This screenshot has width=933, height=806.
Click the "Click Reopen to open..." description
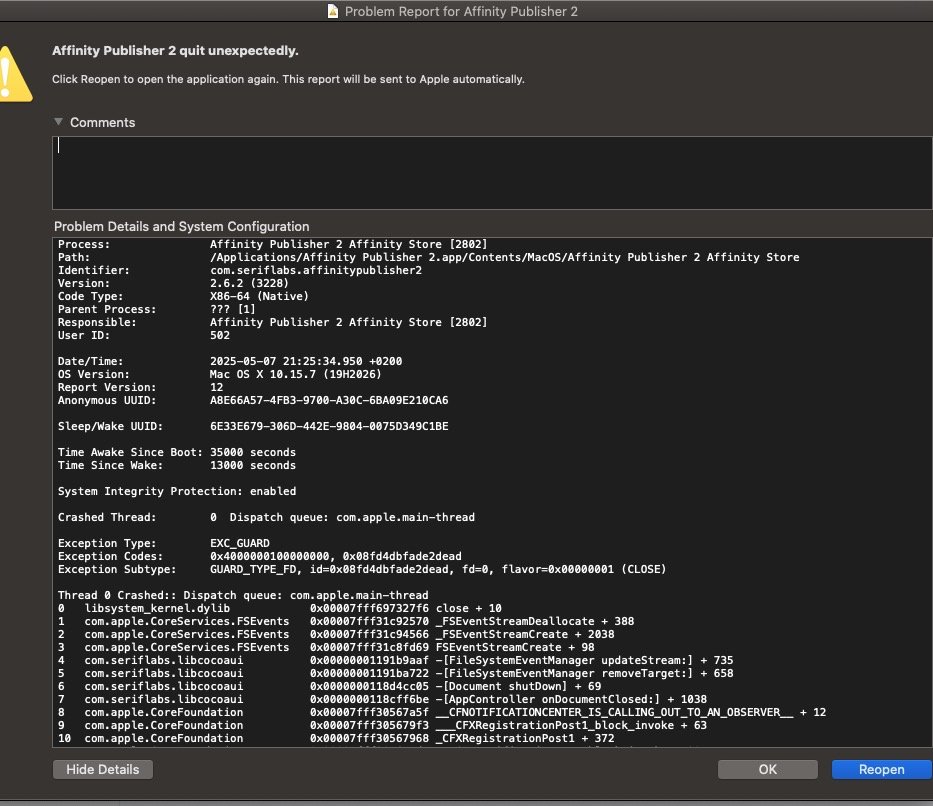tap(288, 79)
